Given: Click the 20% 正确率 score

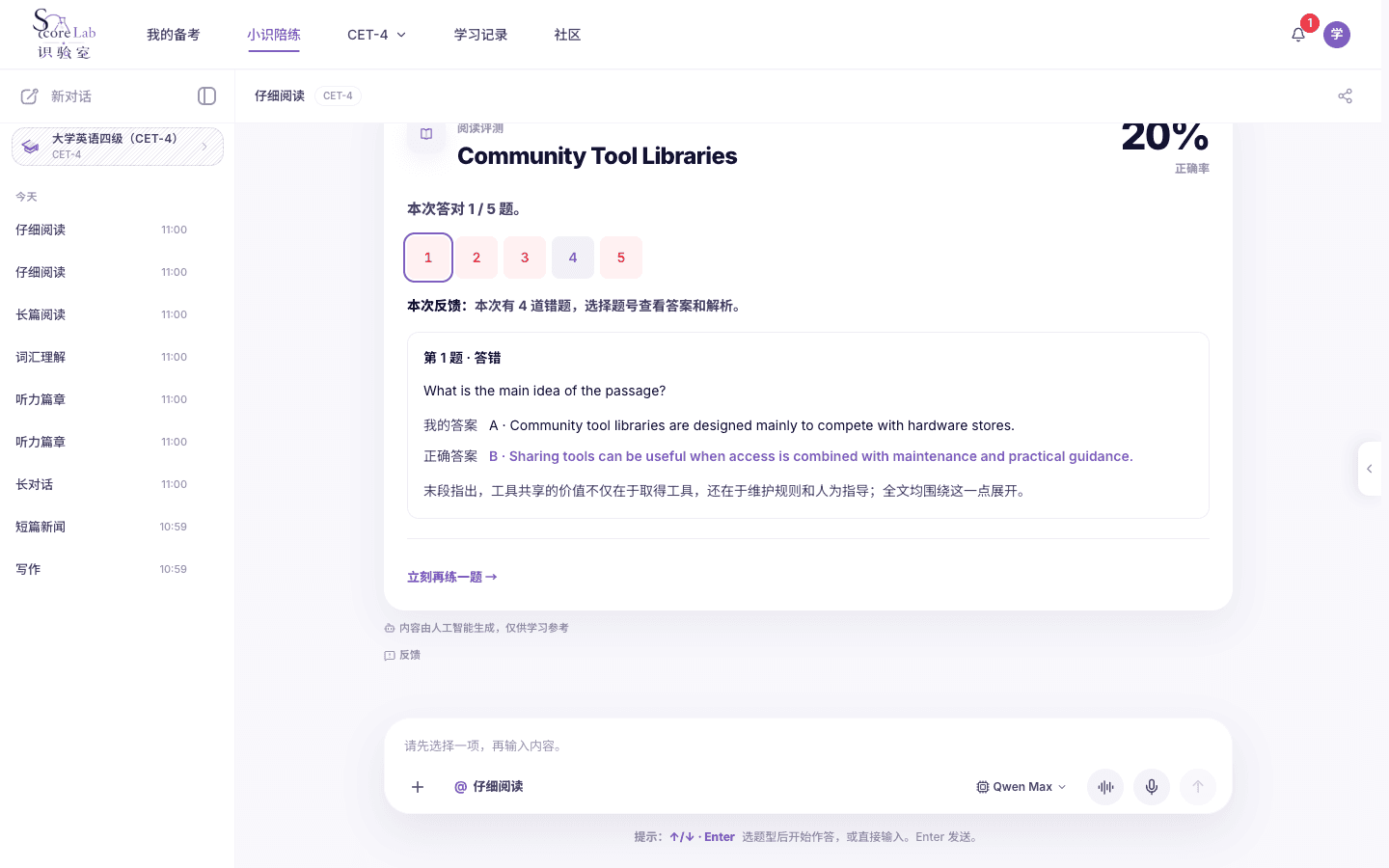Looking at the screenshot, I should [x=1165, y=148].
